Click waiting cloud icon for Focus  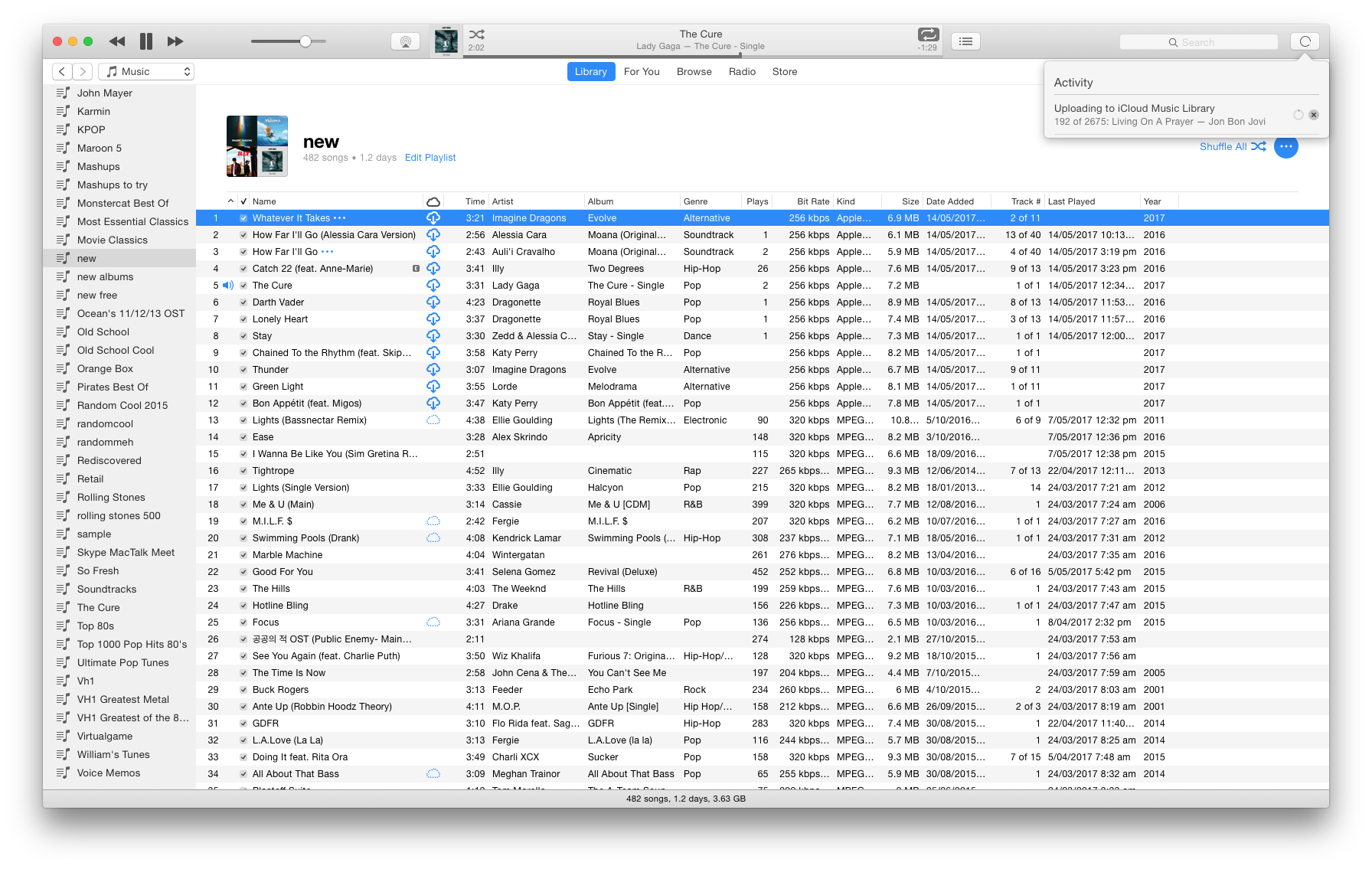433,622
